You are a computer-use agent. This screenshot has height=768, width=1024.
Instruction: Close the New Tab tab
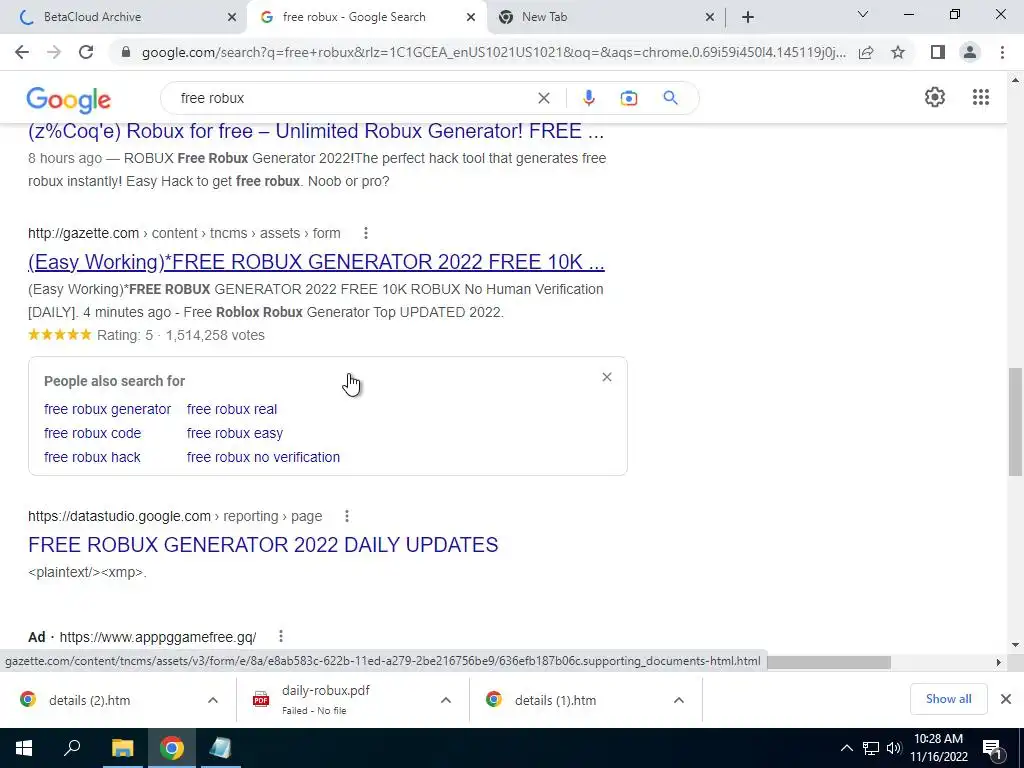coord(710,17)
